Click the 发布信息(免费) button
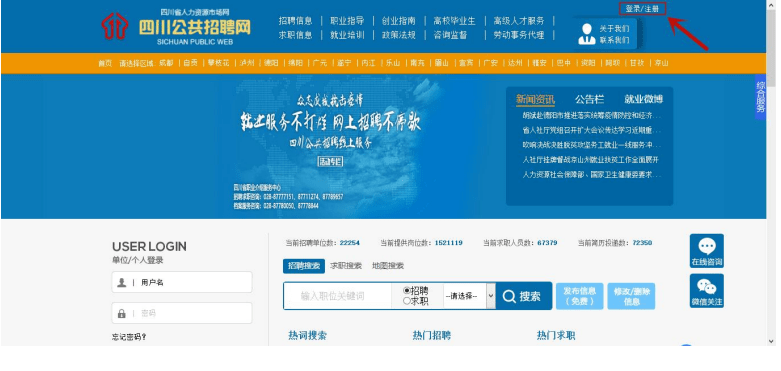 pyautogui.click(x=579, y=296)
